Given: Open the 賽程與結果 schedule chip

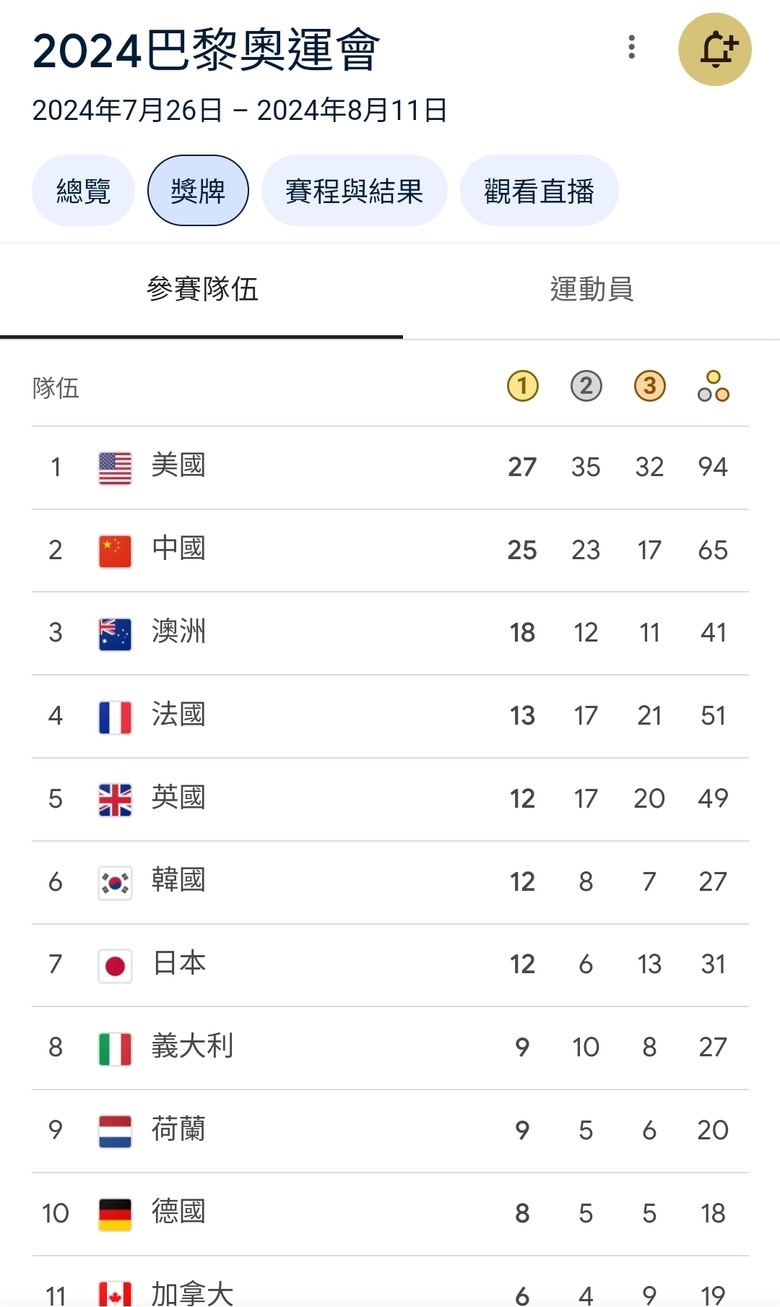Looking at the screenshot, I should (x=354, y=191).
